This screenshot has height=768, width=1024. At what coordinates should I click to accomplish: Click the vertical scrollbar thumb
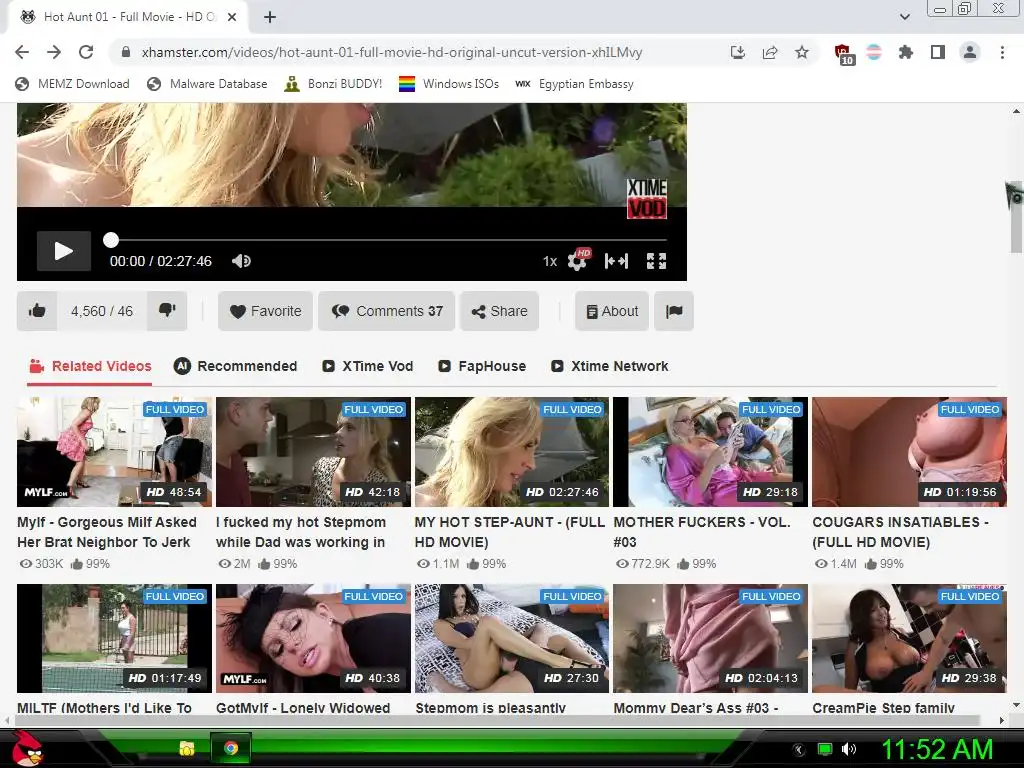tap(1016, 217)
